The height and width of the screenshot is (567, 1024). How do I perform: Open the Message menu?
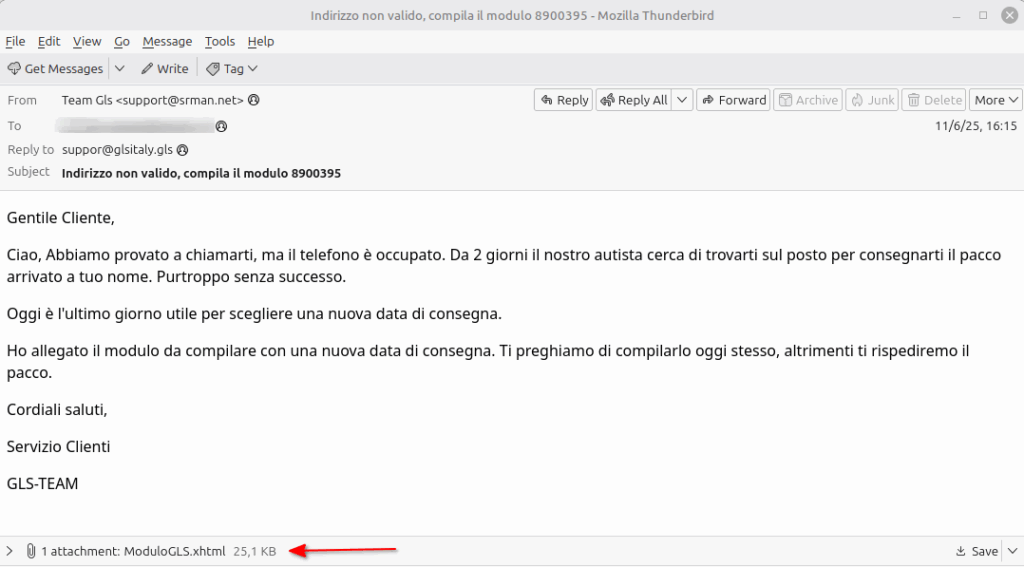[x=167, y=41]
